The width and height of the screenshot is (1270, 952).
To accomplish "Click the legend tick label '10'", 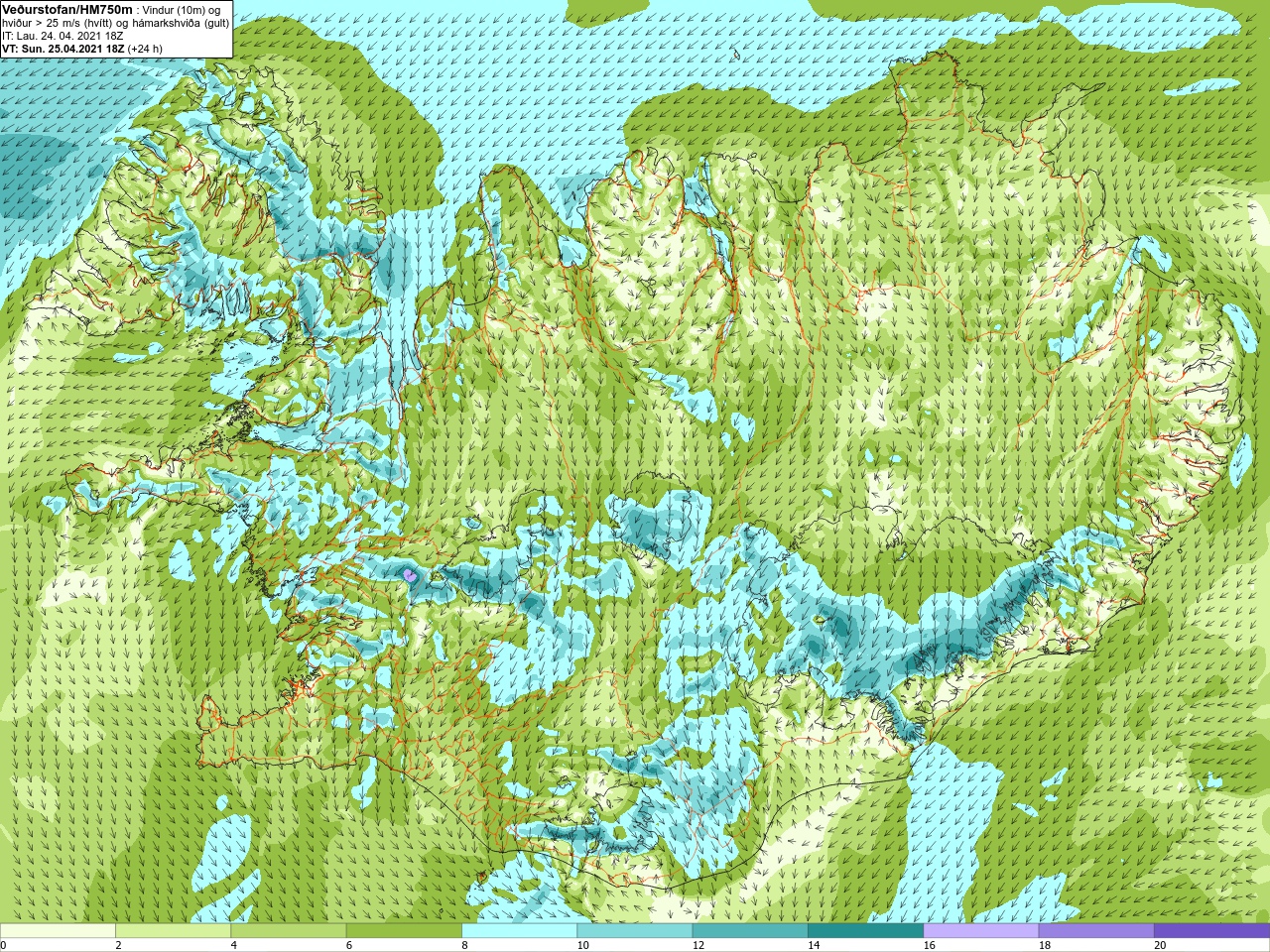I will (582, 945).
